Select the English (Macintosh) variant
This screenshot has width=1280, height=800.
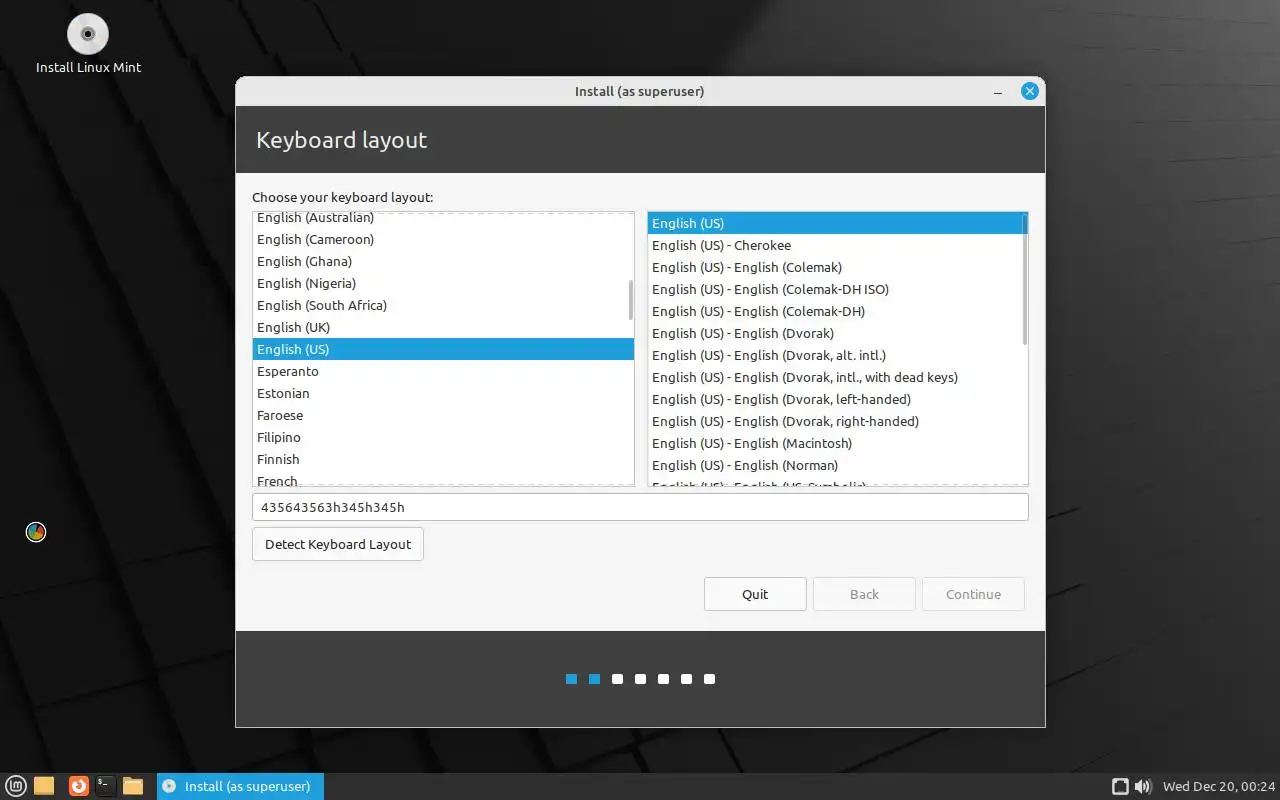838,443
